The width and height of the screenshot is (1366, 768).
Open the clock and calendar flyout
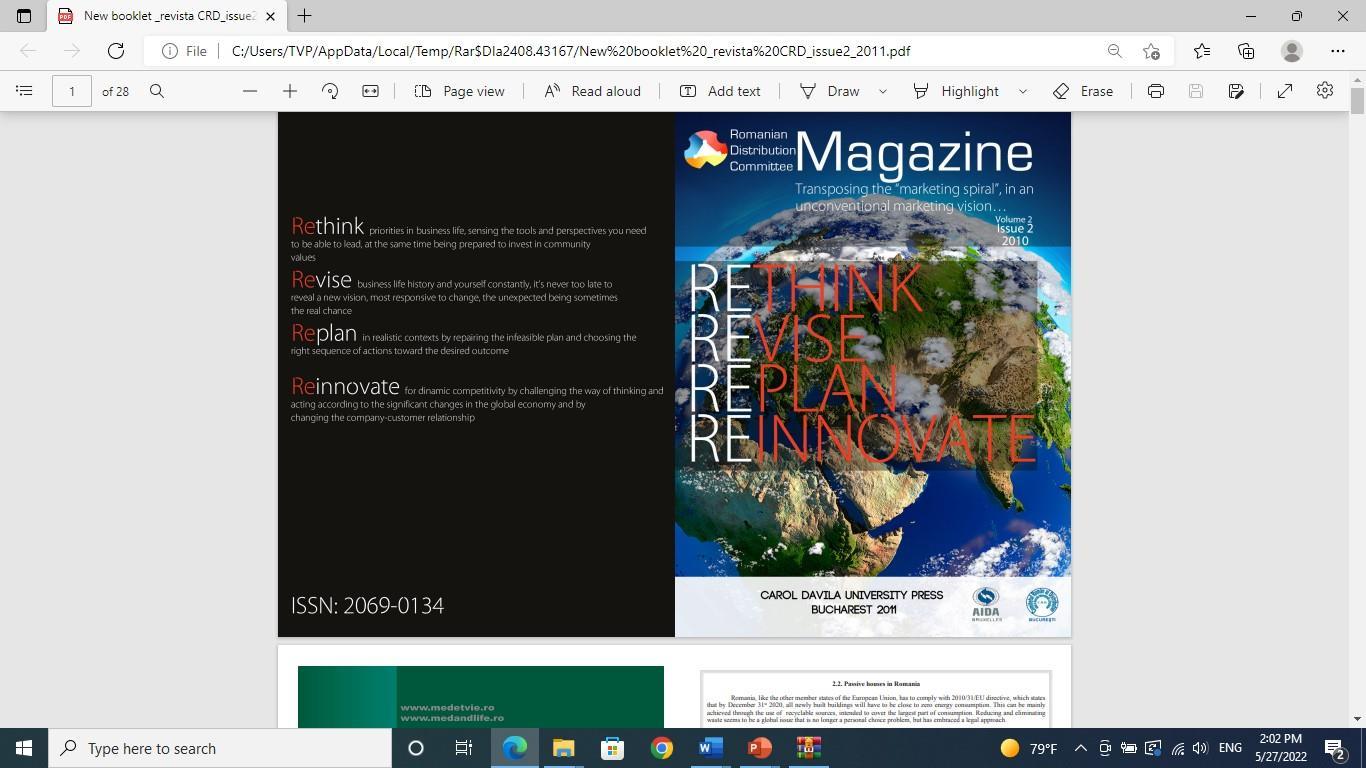pos(1279,748)
